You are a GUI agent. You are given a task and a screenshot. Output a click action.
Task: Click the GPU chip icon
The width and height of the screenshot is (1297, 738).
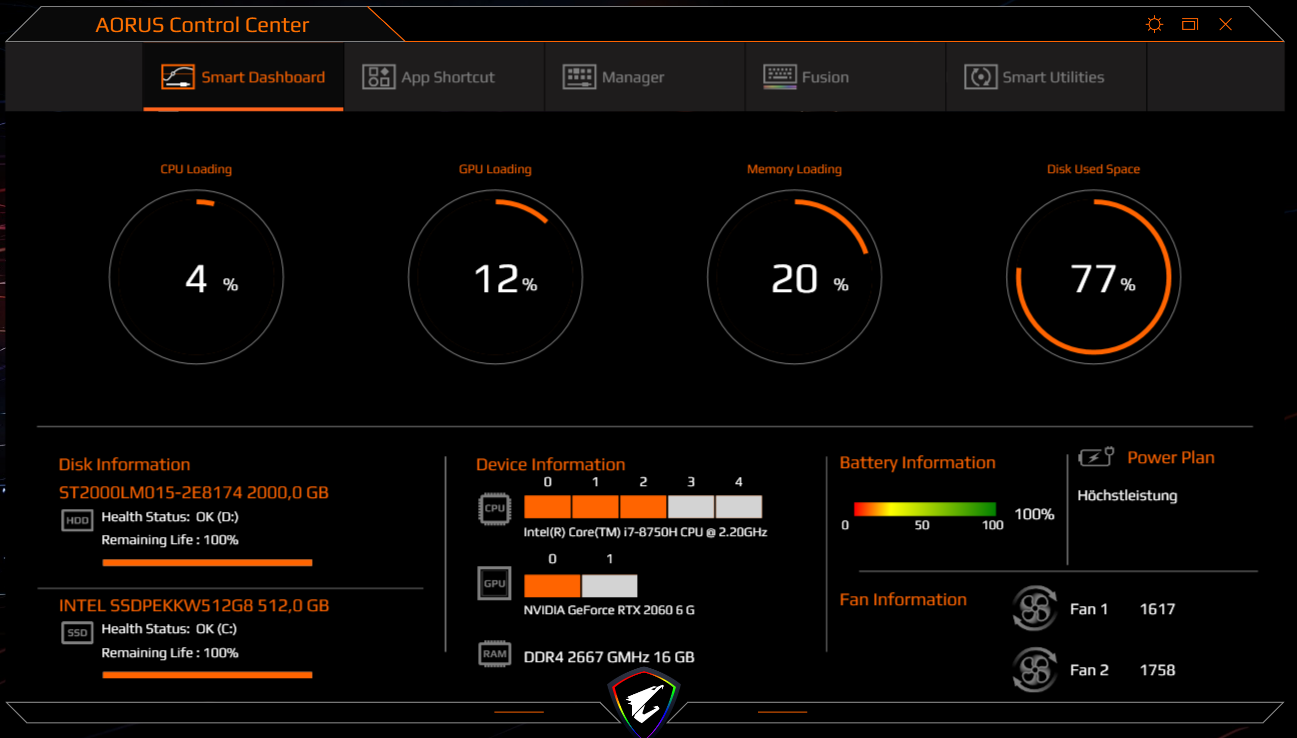click(495, 583)
